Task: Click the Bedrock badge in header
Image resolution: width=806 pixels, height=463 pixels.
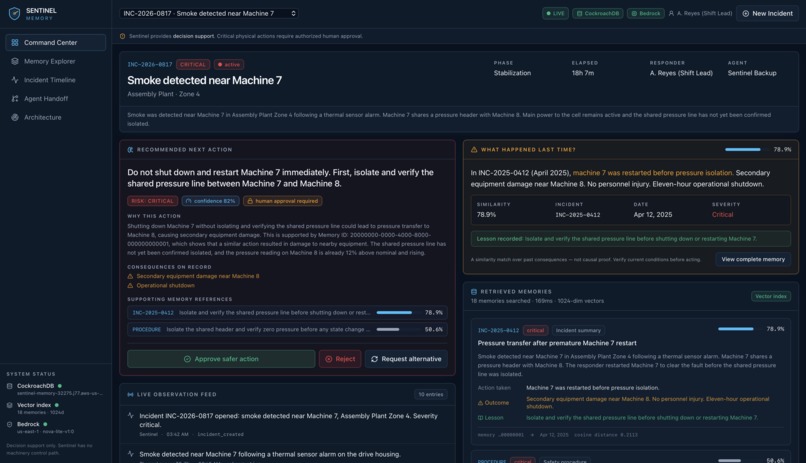Action: [x=646, y=13]
